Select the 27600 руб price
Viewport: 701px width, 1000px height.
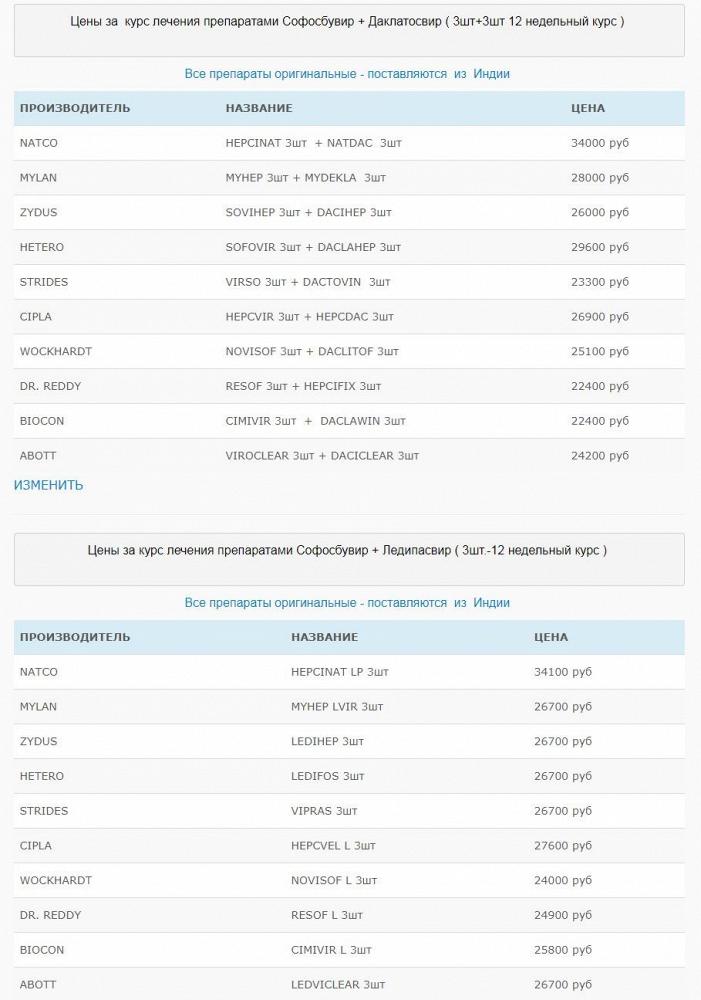[x=563, y=846]
